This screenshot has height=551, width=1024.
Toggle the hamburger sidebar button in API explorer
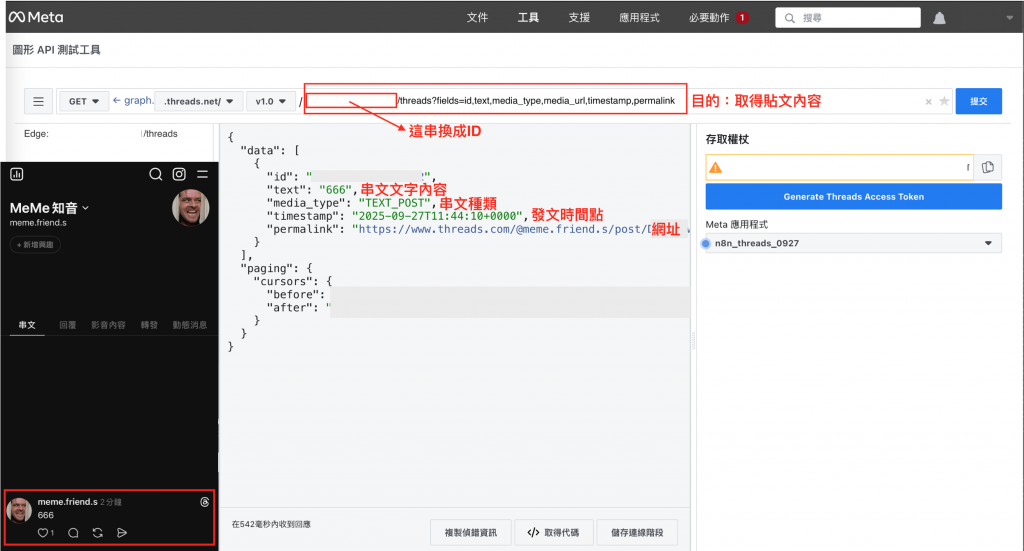39,101
